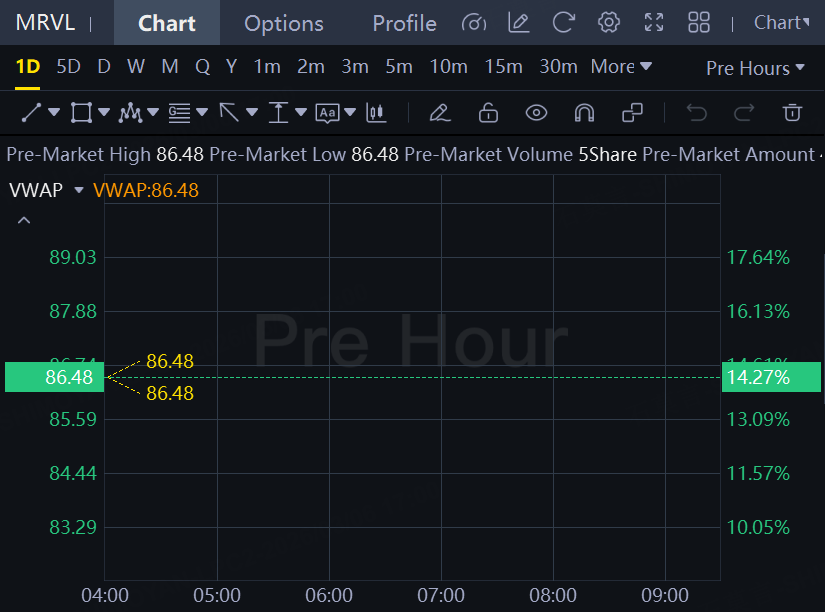825x612 pixels.
Task: Select the text annotation tool
Action: (x=327, y=113)
